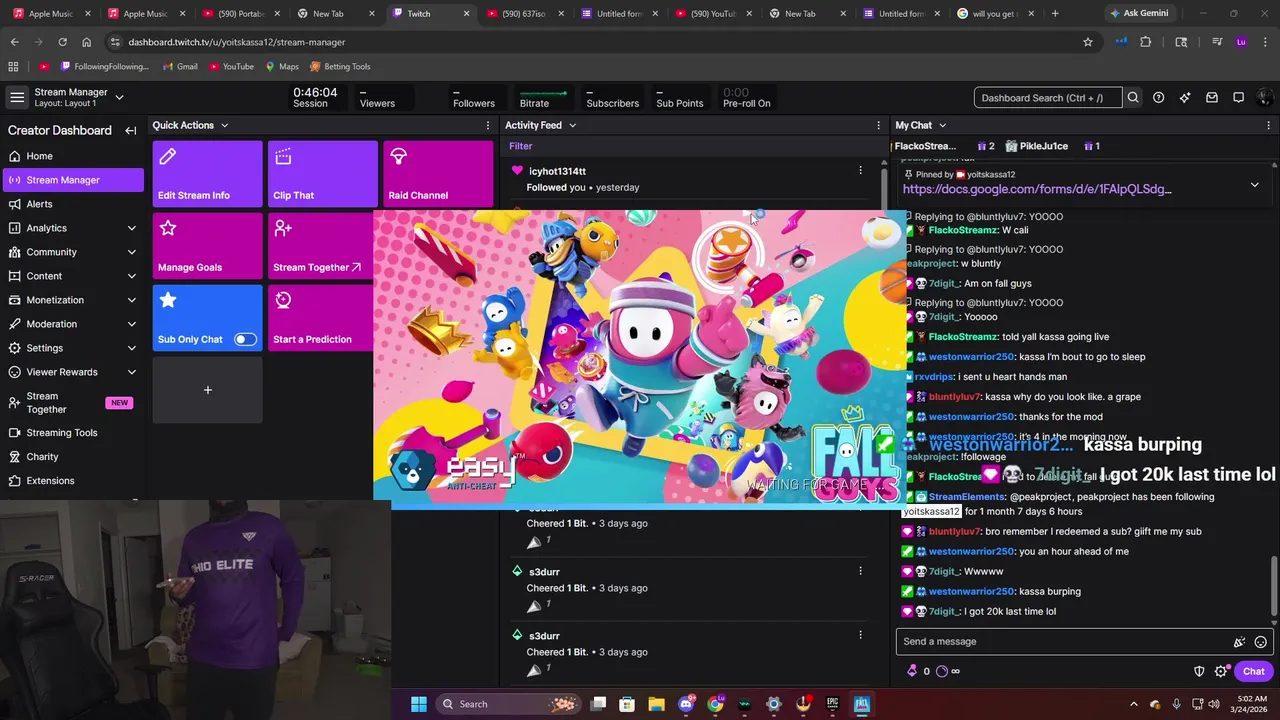Open Chrome from the taskbar
This screenshot has width=1280, height=720.
715,704
